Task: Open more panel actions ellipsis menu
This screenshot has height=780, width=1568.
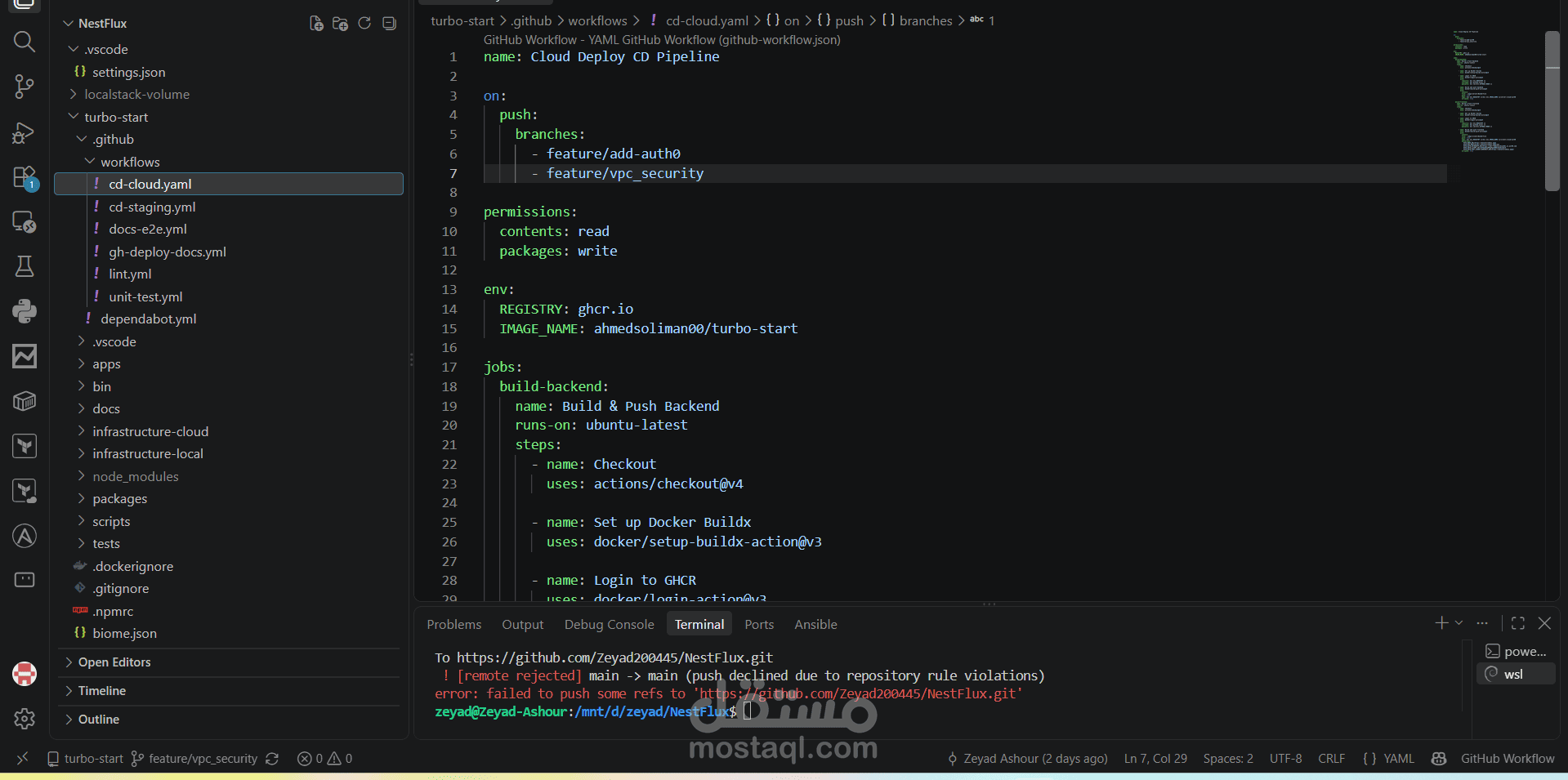Action: coord(1482,623)
